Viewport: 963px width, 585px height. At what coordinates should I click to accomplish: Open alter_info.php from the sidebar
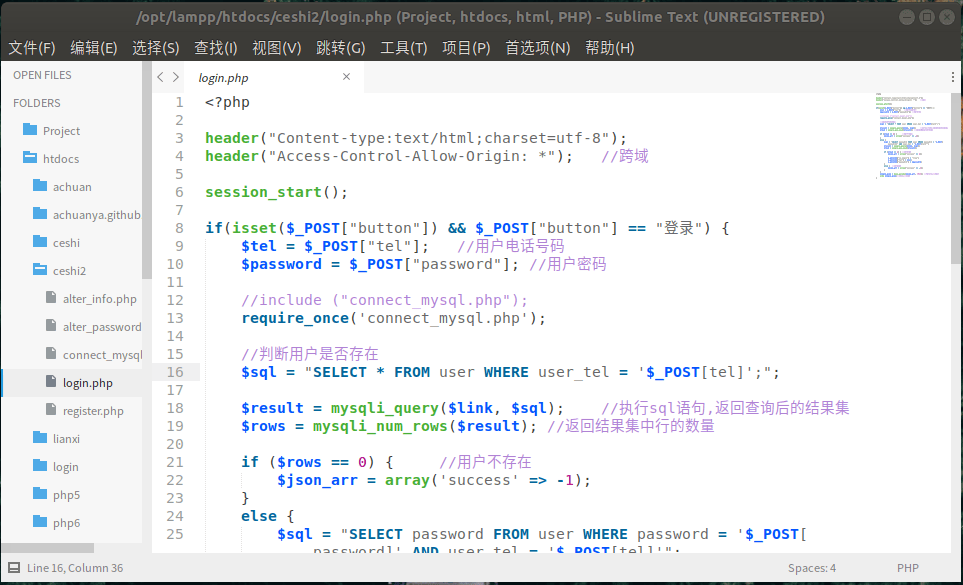coord(99,299)
